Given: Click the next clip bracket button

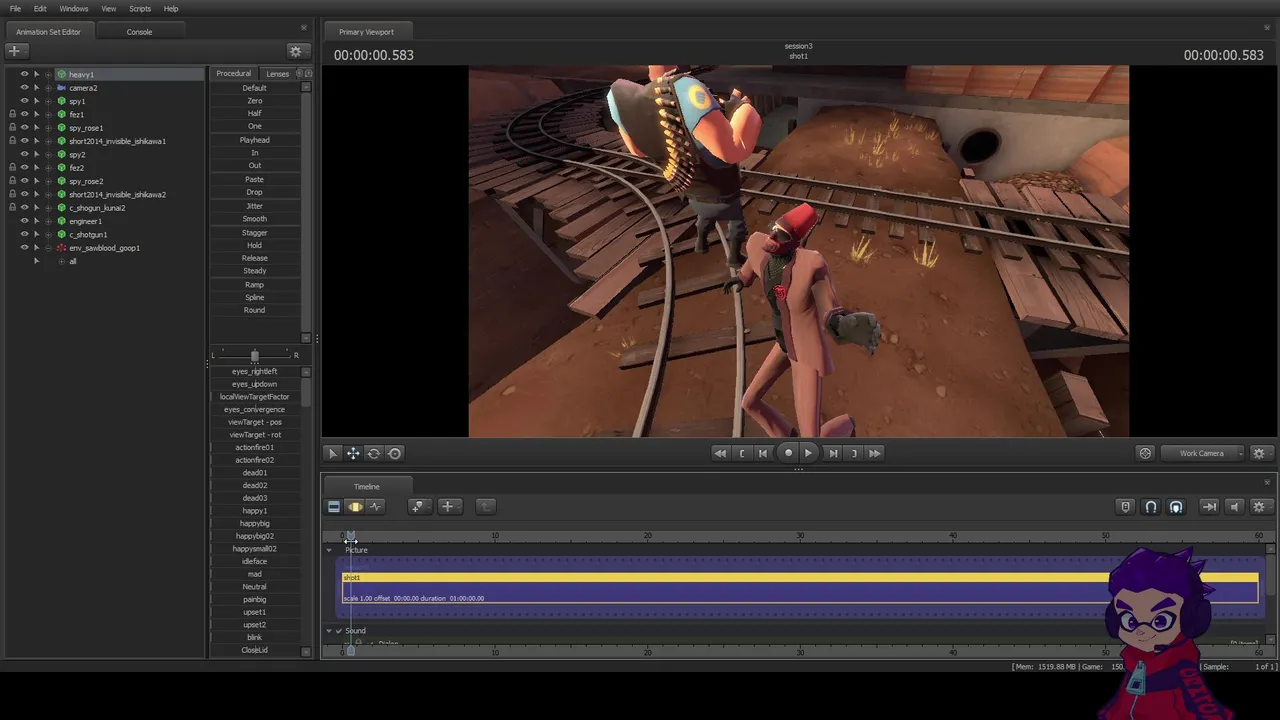Looking at the screenshot, I should 854,453.
